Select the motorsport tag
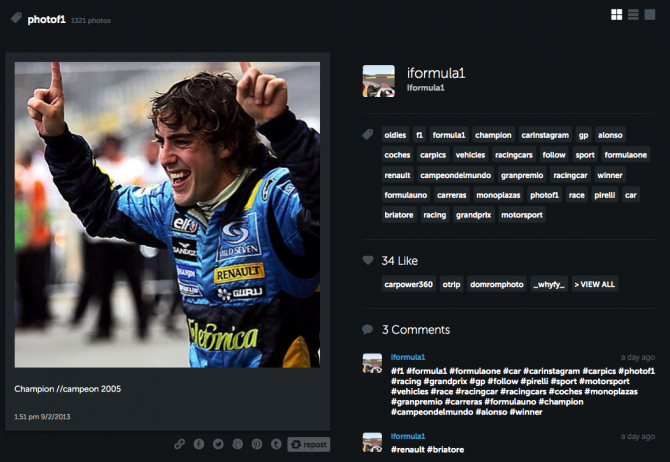Image resolution: width=670 pixels, height=462 pixels. pos(522,215)
